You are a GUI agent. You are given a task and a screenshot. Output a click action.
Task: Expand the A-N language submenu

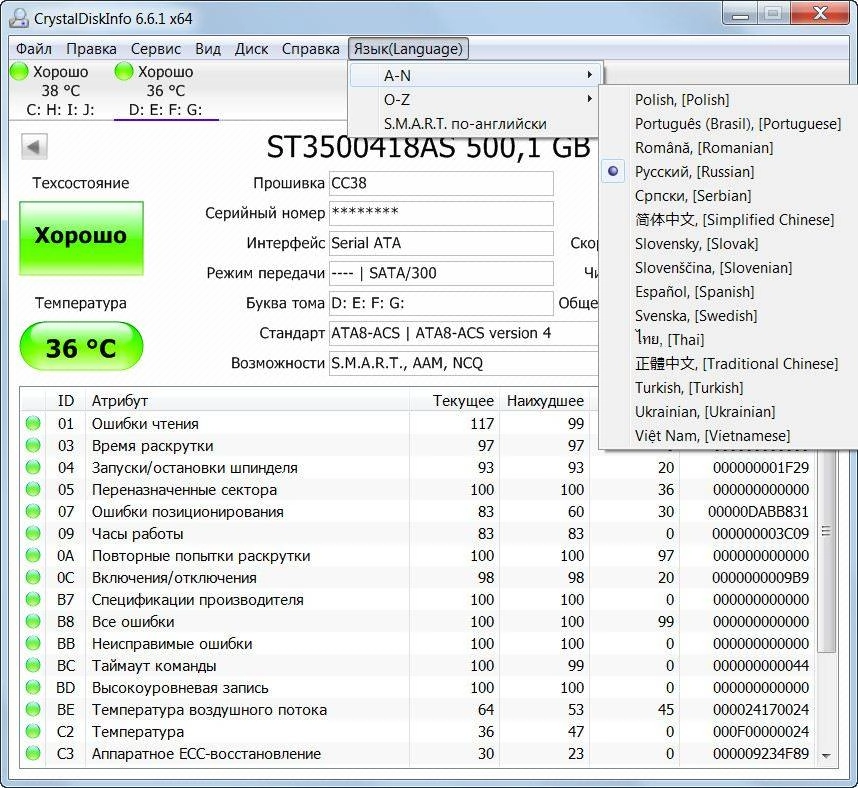[475, 76]
